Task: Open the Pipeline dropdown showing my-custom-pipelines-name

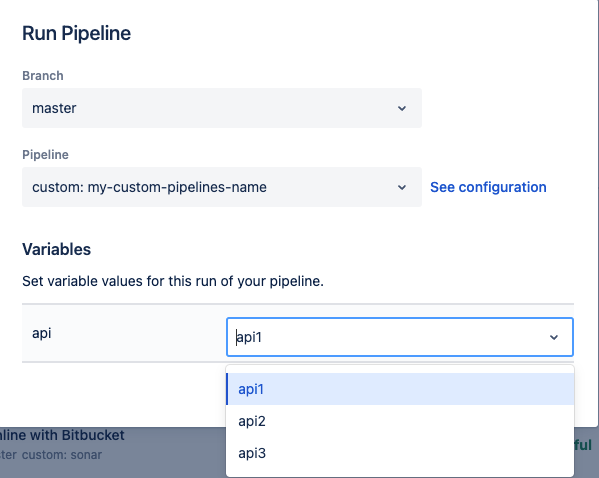Action: (222, 187)
